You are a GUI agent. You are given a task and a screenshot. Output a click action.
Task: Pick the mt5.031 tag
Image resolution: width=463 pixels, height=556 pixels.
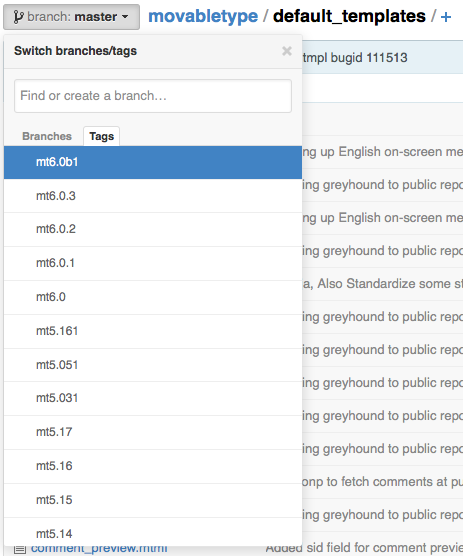tap(153, 398)
